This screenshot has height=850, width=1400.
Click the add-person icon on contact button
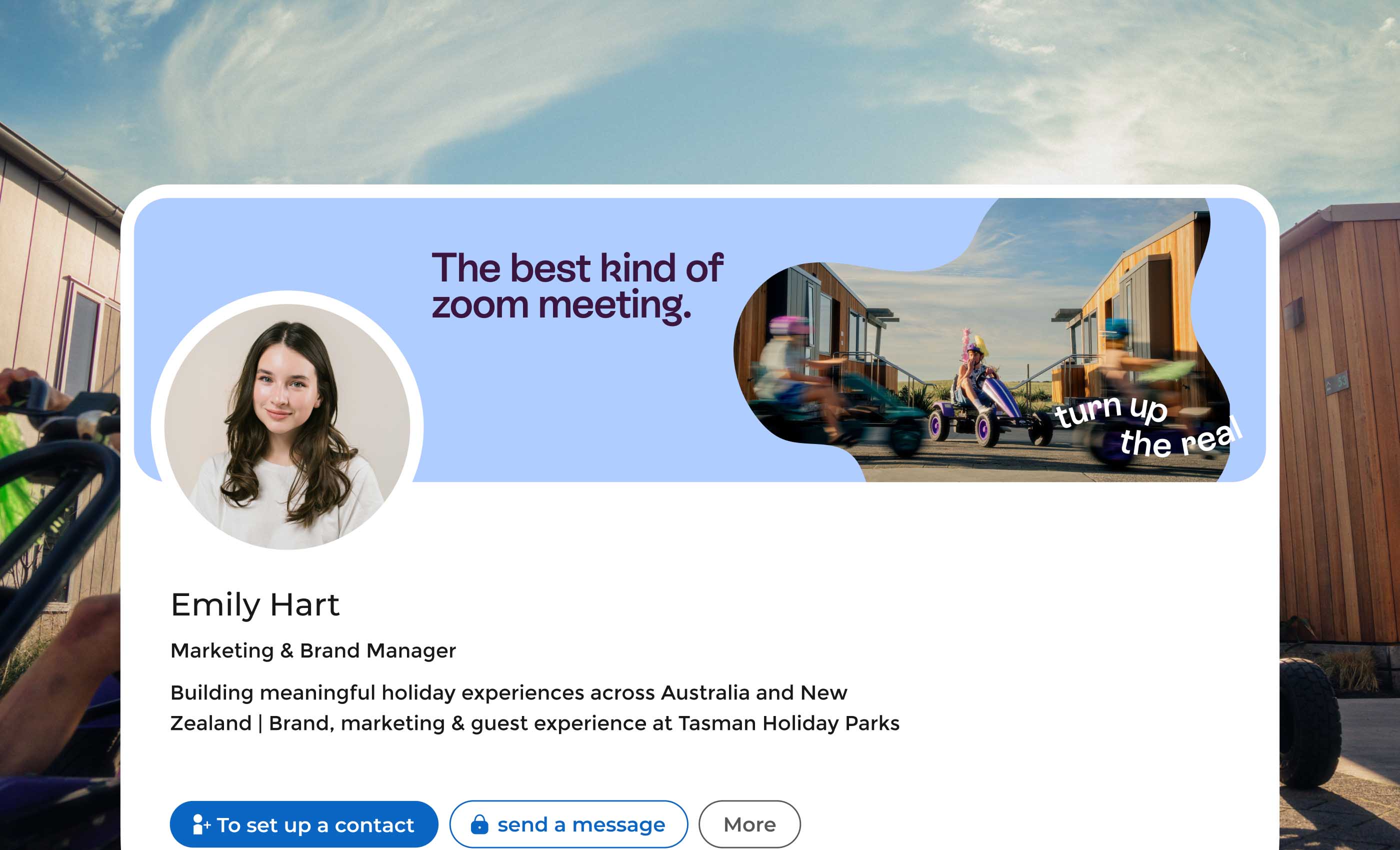[x=200, y=824]
